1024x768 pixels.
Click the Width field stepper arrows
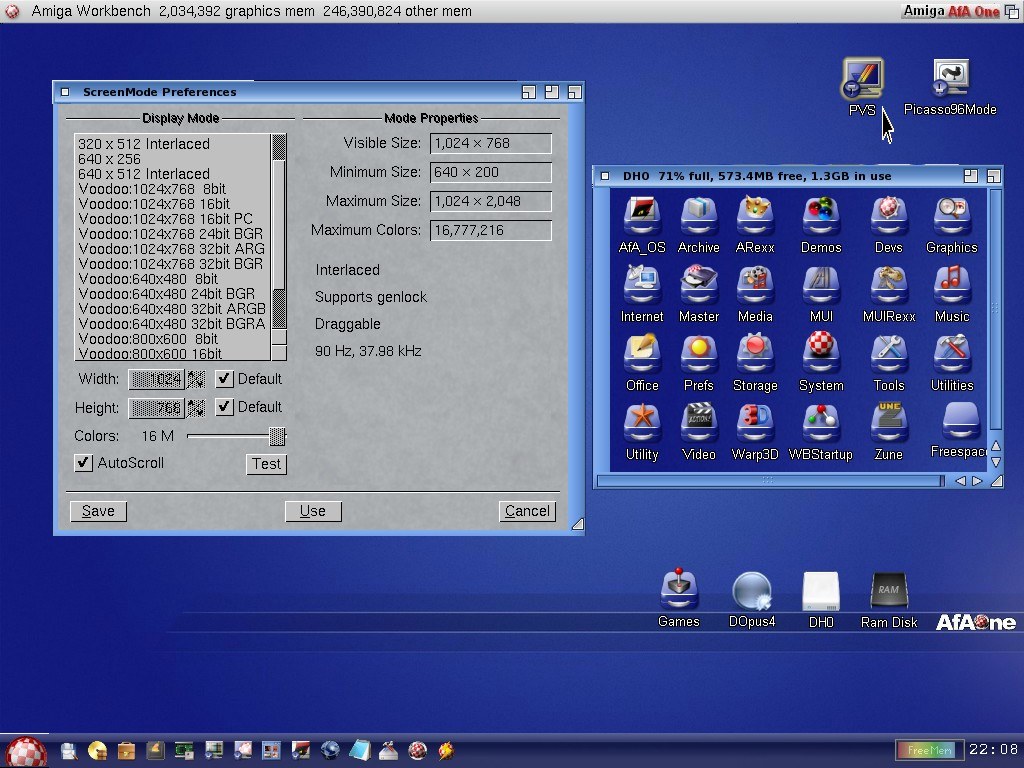(x=196, y=379)
